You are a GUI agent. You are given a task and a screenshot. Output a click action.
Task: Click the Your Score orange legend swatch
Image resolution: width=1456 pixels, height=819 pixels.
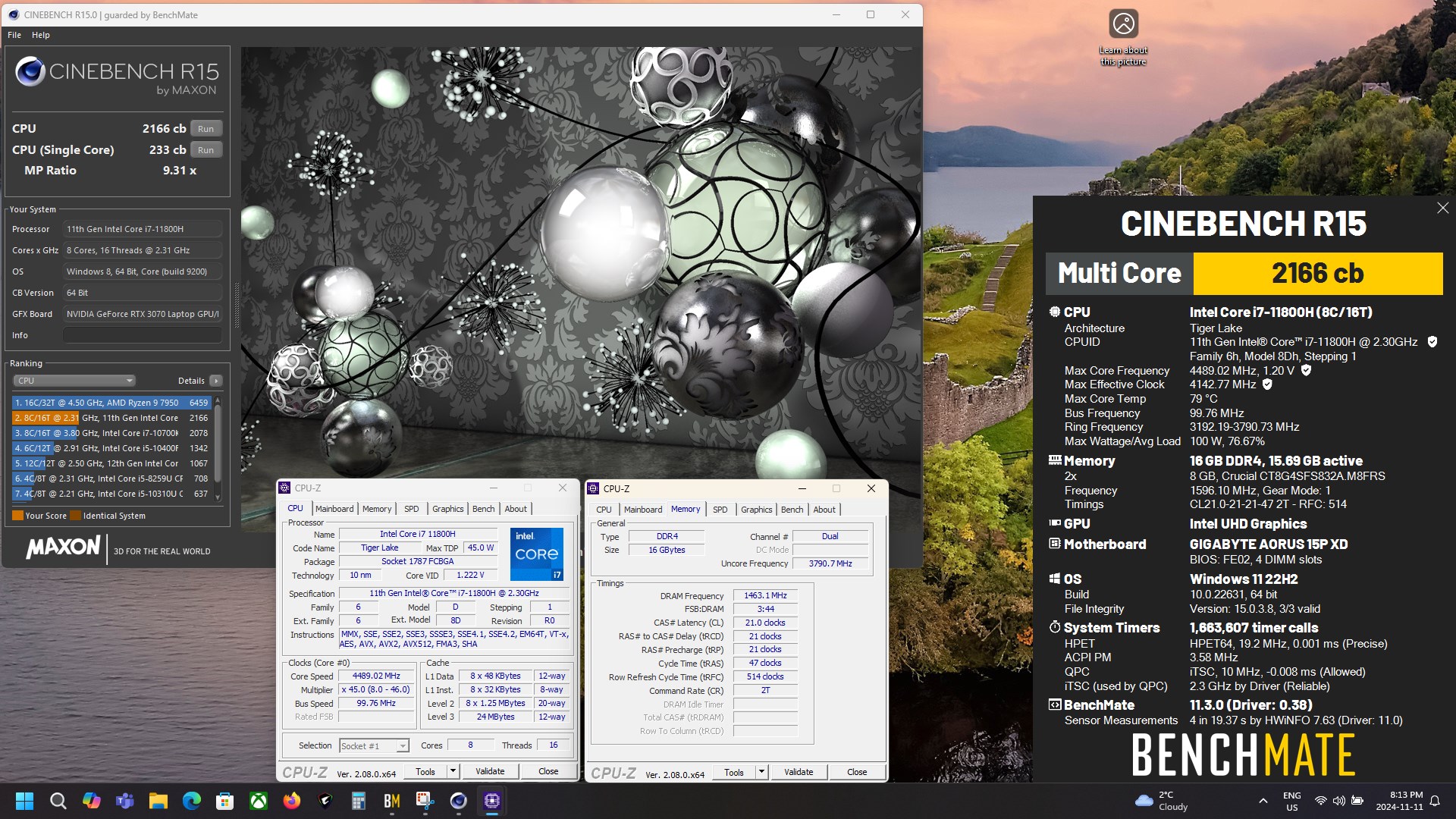point(17,516)
